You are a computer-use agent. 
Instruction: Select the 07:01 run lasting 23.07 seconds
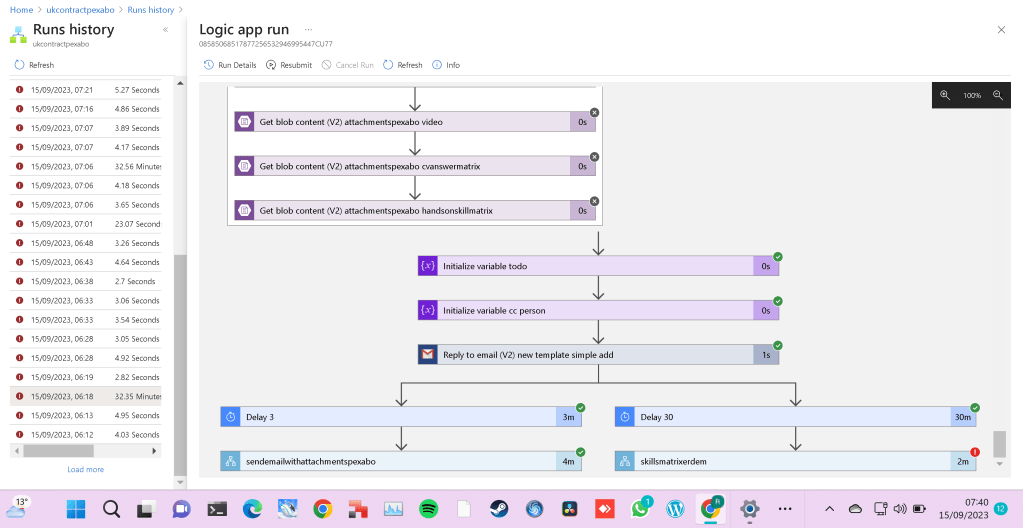(x=85, y=224)
